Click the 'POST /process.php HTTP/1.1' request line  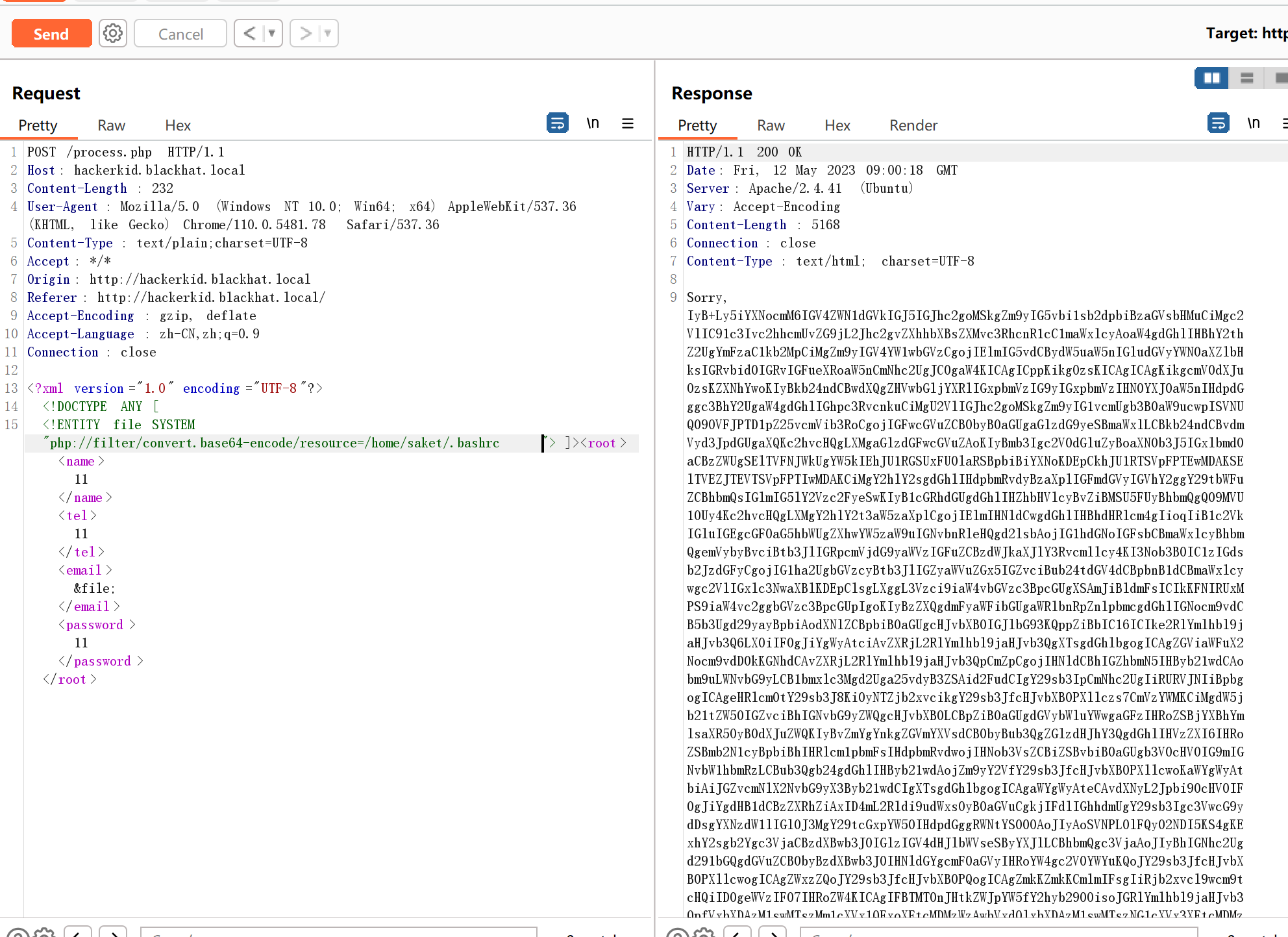(x=126, y=152)
